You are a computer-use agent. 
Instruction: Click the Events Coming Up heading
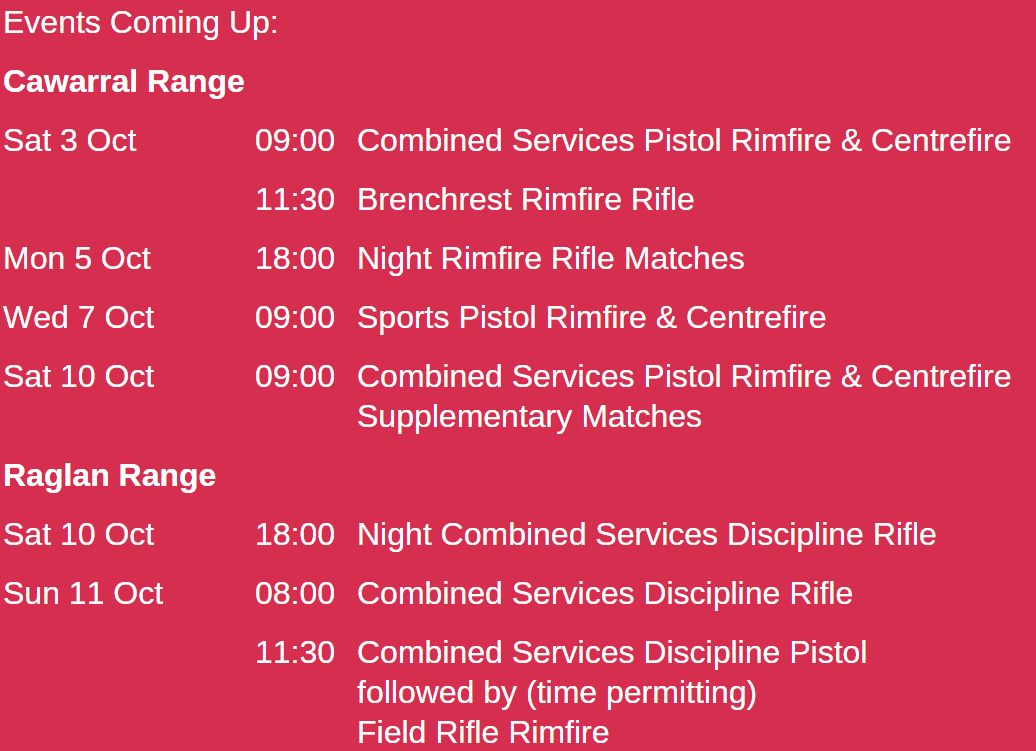click(141, 24)
